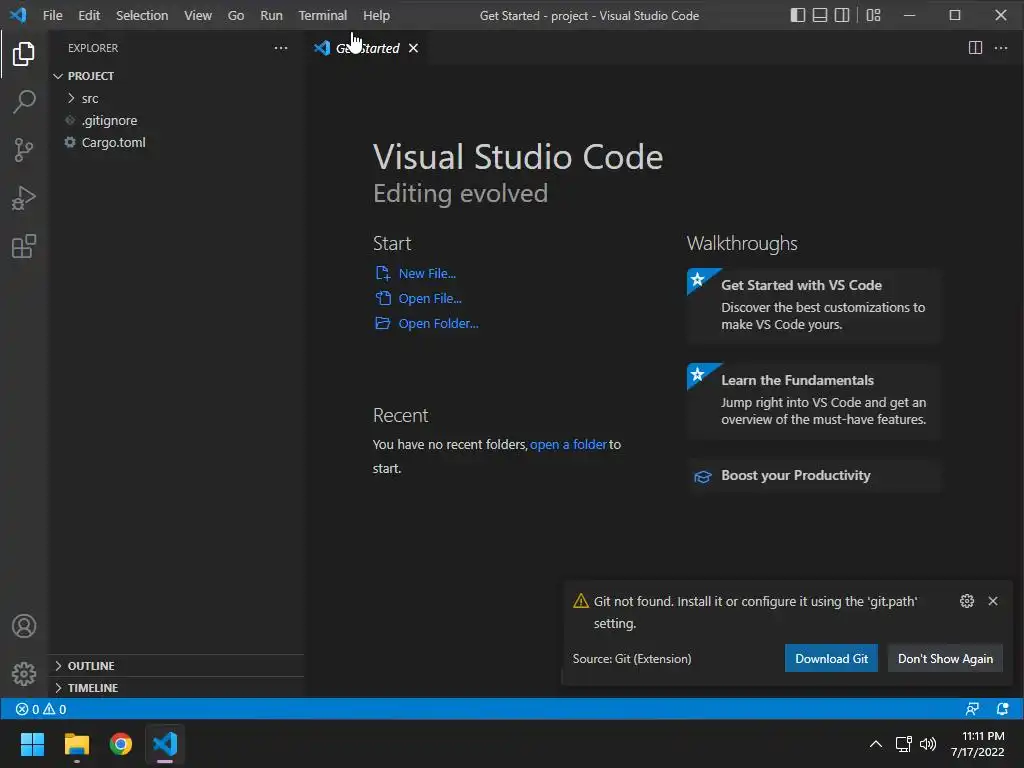Open the Search view in activity bar
Viewport: 1024px width, 768px height.
tap(24, 102)
